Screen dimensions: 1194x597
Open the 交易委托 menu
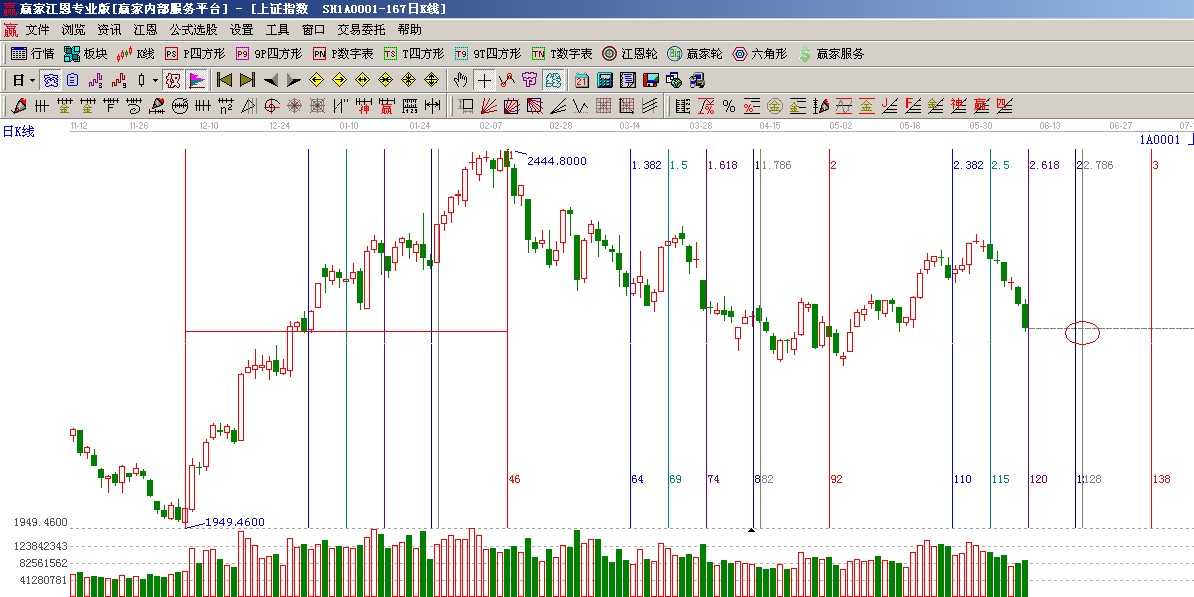coord(361,30)
